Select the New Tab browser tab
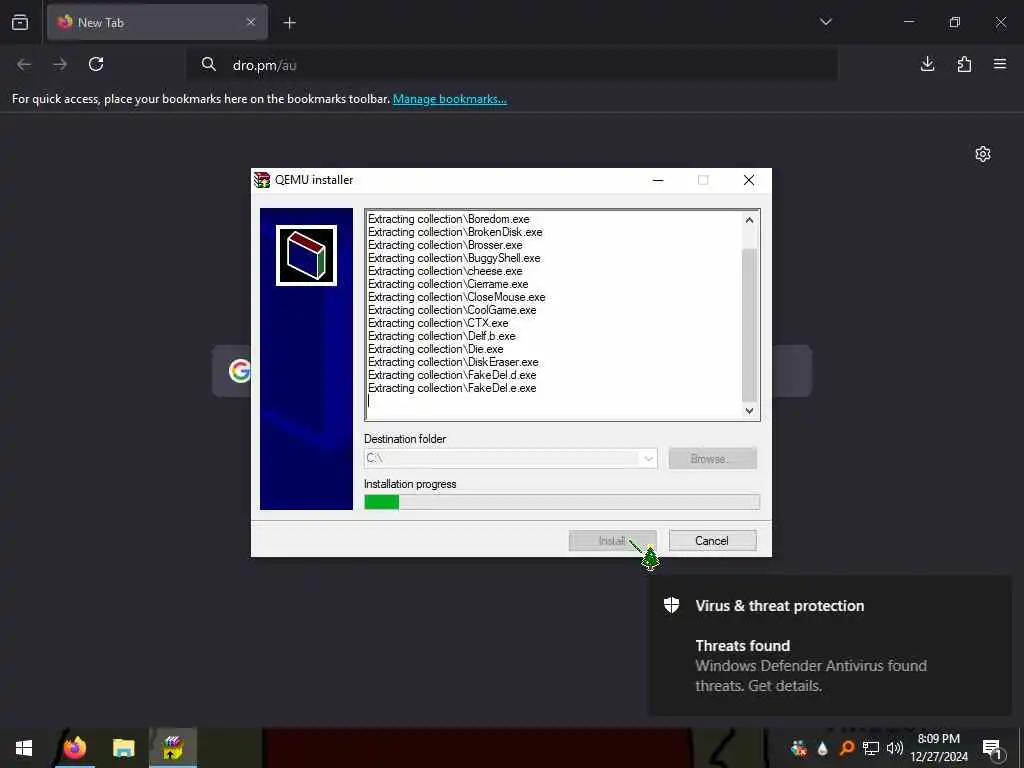This screenshot has width=1024, height=768. tap(157, 22)
